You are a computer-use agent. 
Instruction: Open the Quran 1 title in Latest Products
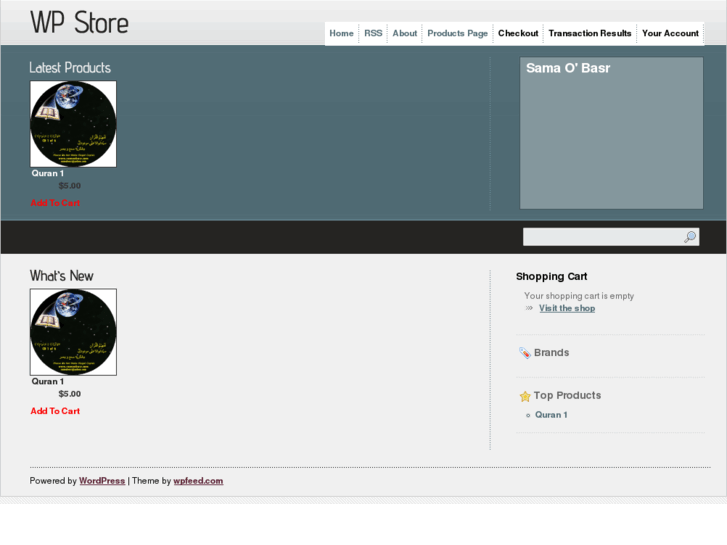(48, 173)
